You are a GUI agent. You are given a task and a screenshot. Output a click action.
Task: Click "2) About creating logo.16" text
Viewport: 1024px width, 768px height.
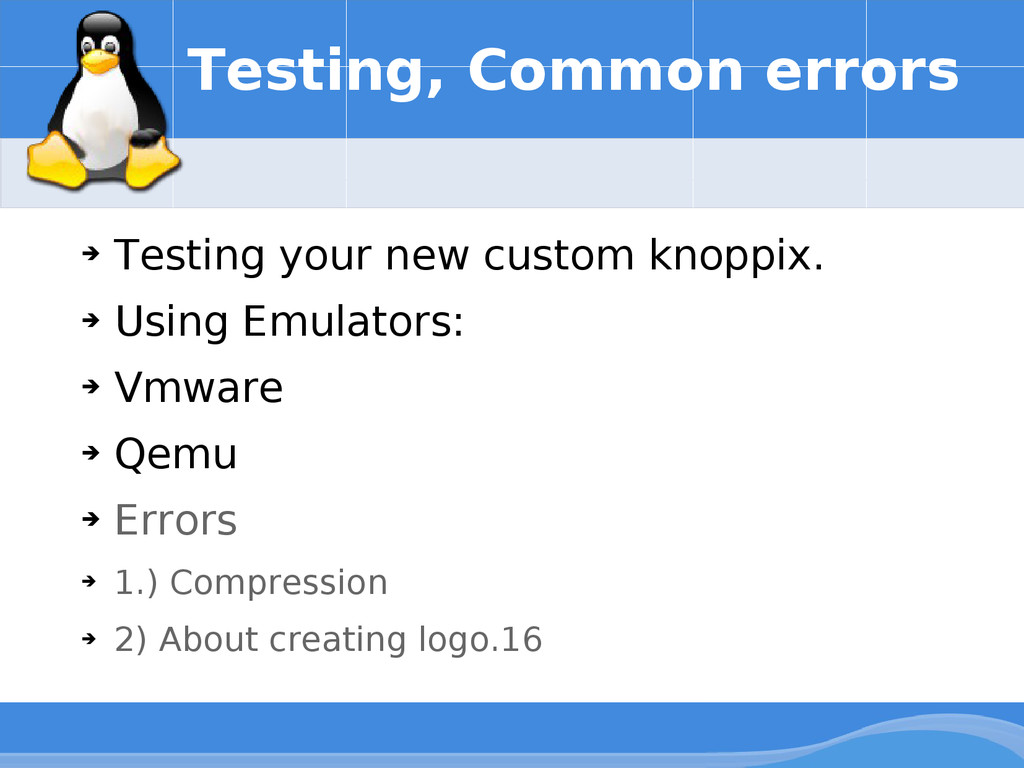tap(328, 639)
